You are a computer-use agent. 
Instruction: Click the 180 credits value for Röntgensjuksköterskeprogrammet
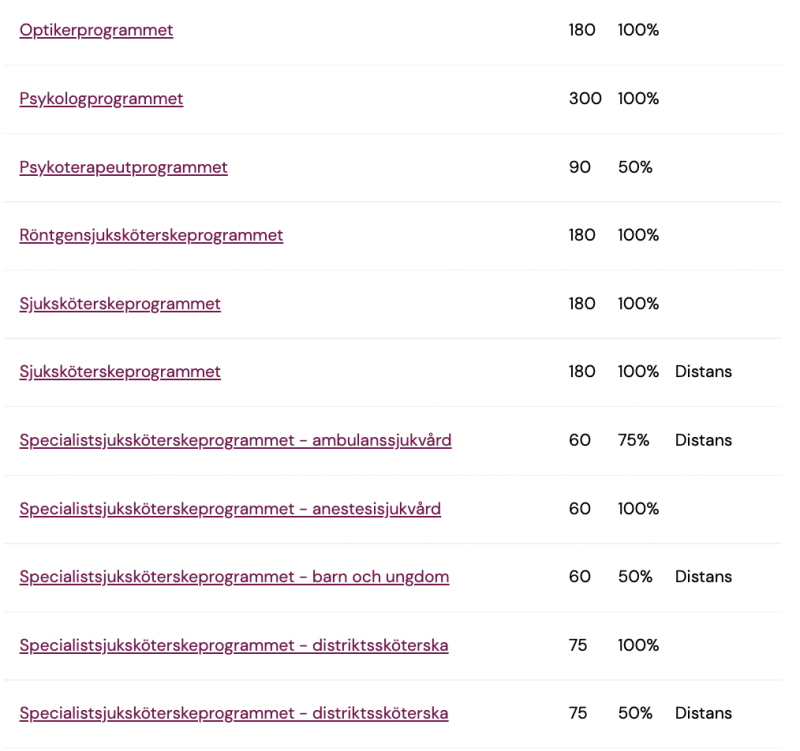coord(582,235)
